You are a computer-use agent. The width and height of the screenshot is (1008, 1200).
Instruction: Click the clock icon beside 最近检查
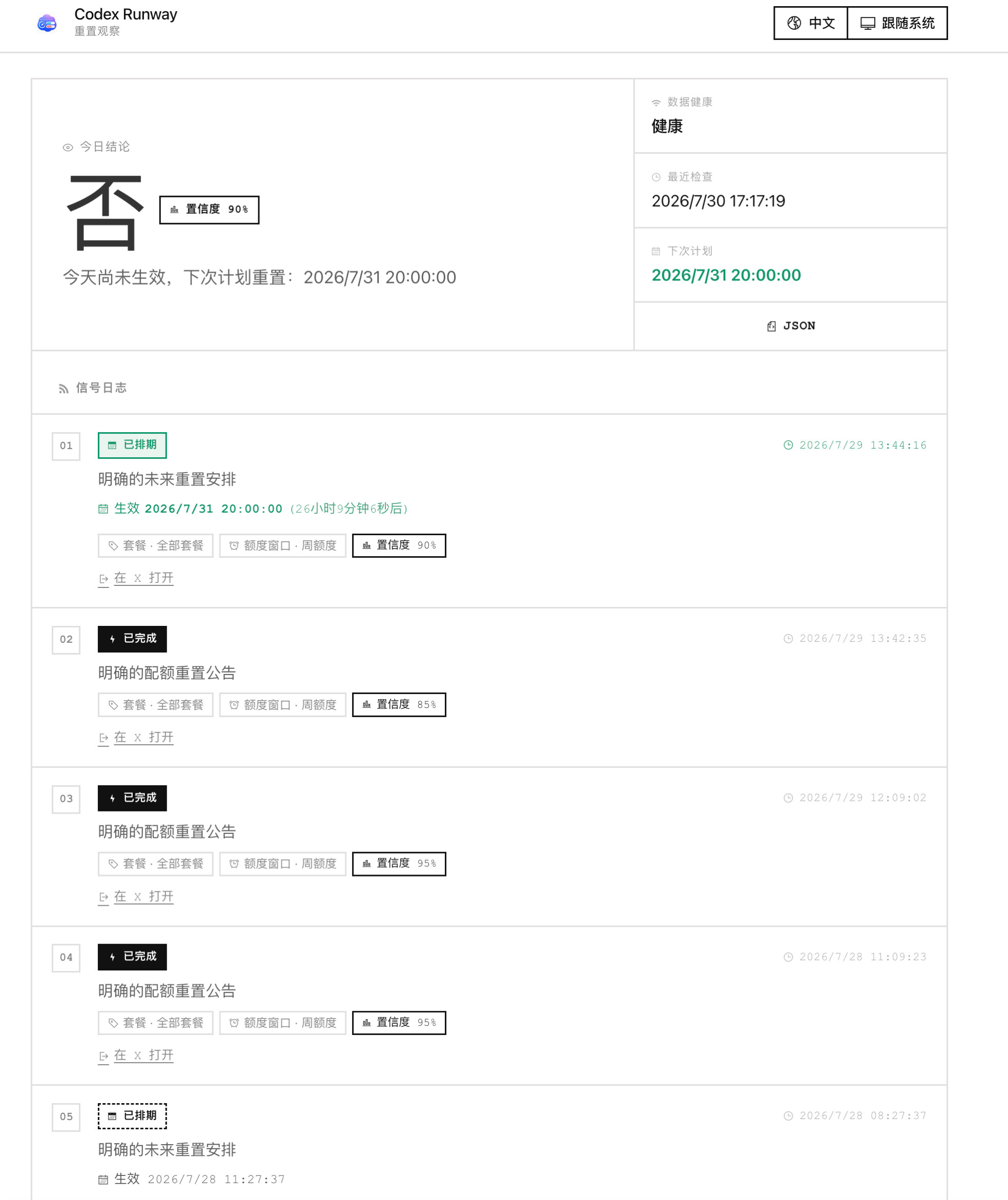pos(656,177)
